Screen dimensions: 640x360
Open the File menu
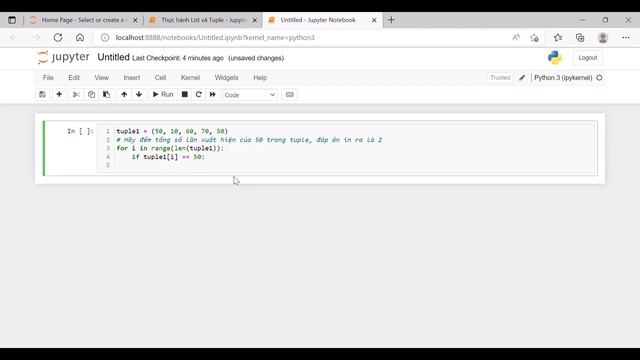click(48, 78)
